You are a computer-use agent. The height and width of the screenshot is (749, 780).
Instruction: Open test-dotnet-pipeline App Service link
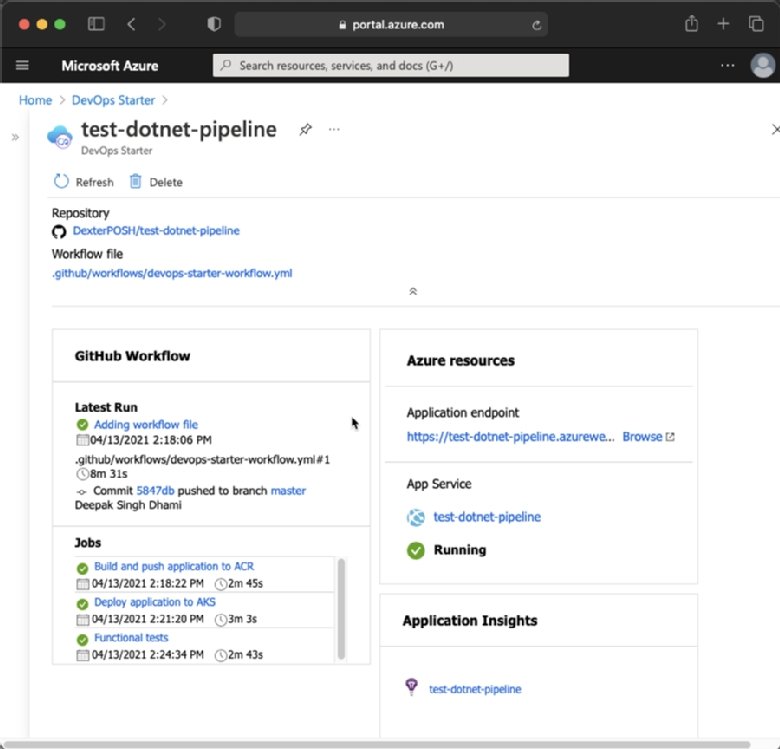[x=487, y=517]
